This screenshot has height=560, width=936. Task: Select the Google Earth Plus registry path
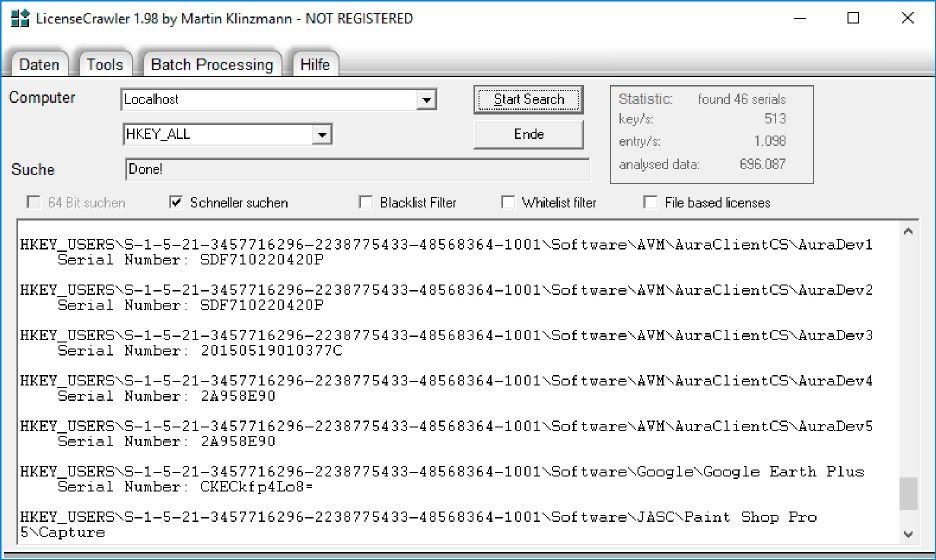(x=442, y=472)
